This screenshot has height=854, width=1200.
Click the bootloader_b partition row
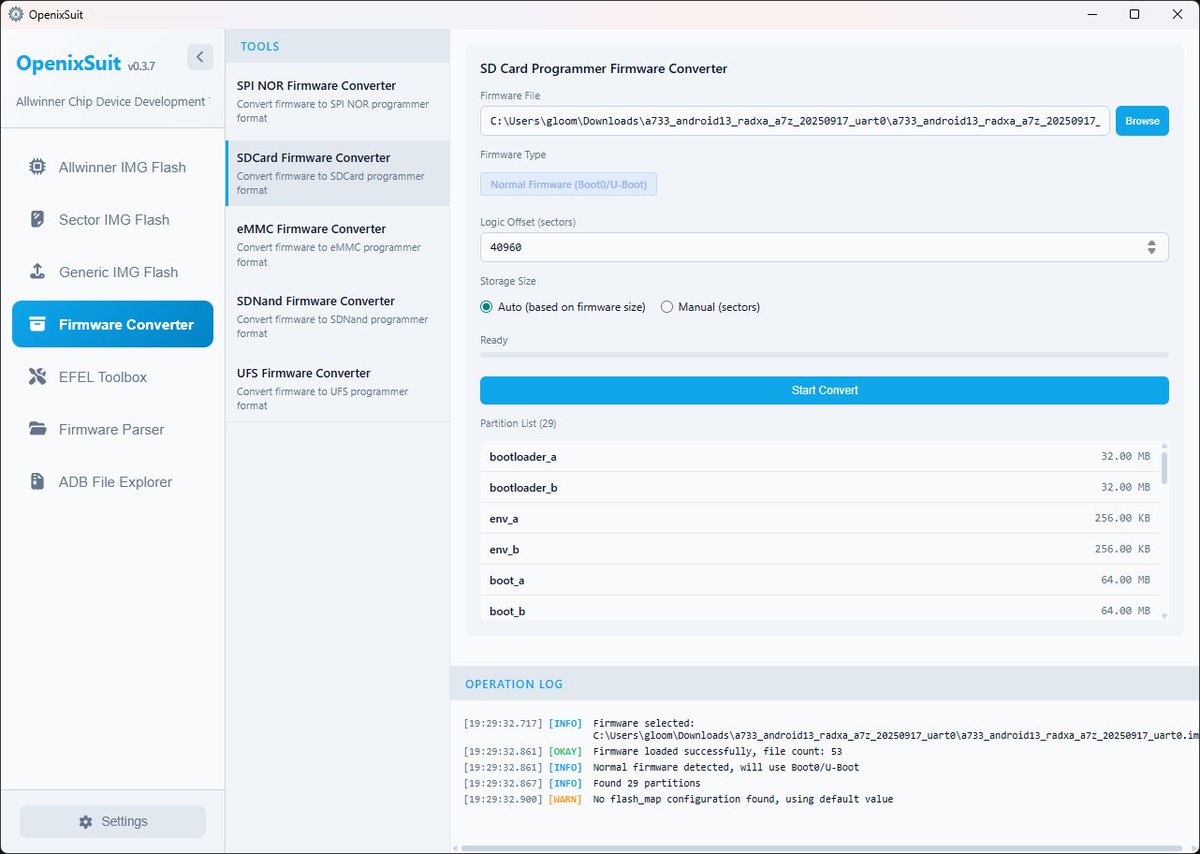pyautogui.click(x=819, y=487)
